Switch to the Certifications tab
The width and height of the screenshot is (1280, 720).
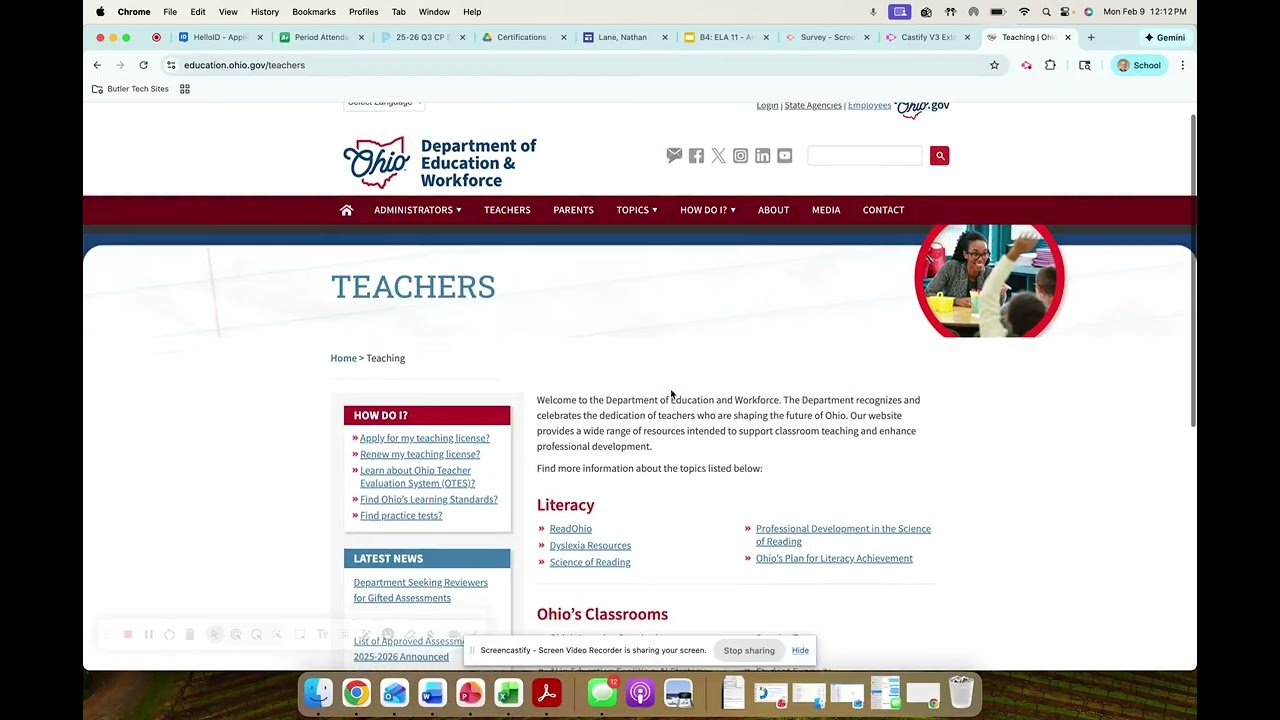click(522, 37)
